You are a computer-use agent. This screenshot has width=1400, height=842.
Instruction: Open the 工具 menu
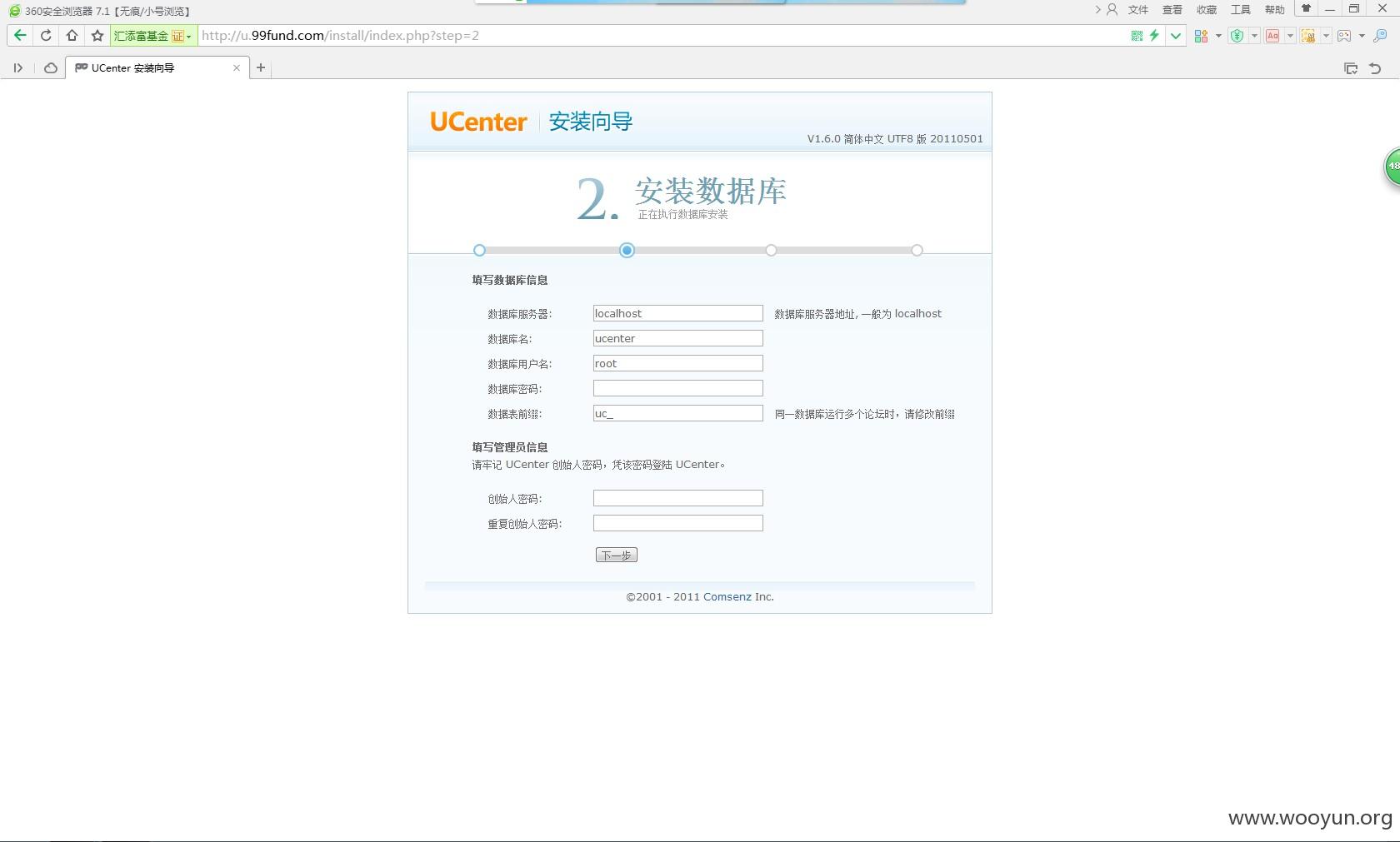1241,10
